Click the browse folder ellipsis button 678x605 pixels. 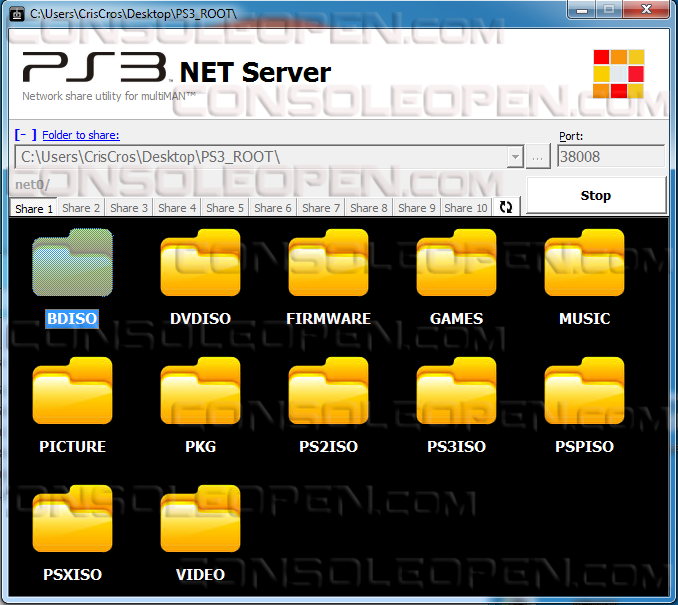pyautogui.click(x=537, y=157)
